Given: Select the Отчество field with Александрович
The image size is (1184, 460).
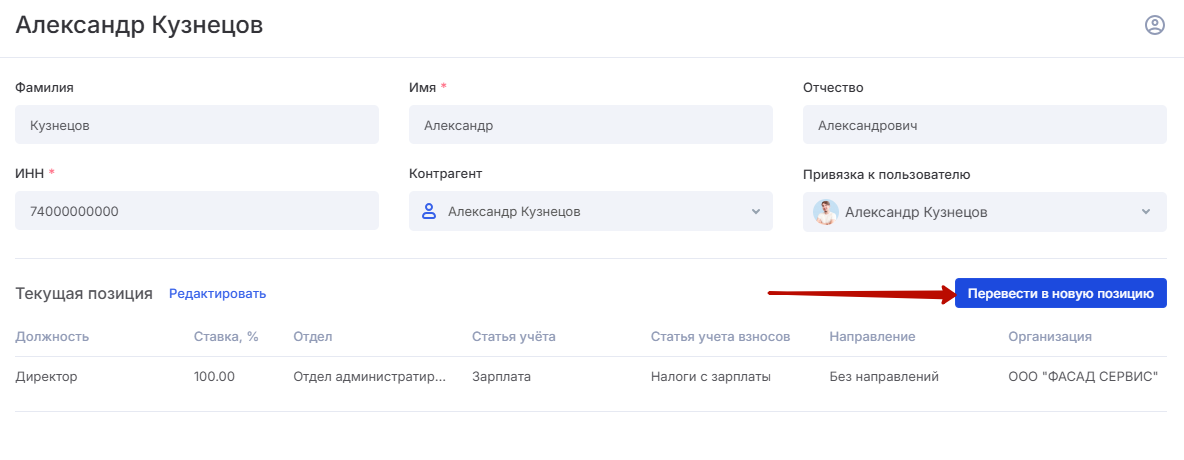Looking at the screenshot, I should point(984,125).
